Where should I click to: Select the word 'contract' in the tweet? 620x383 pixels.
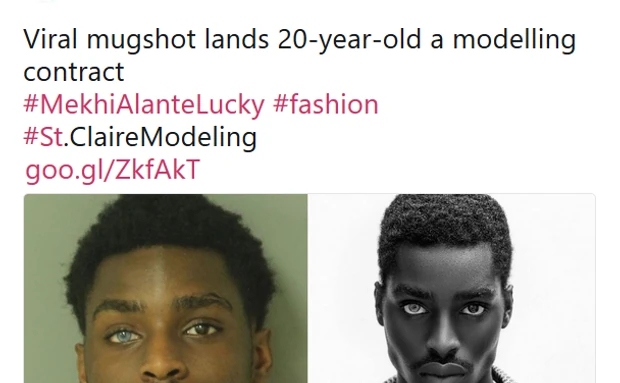click(x=74, y=72)
